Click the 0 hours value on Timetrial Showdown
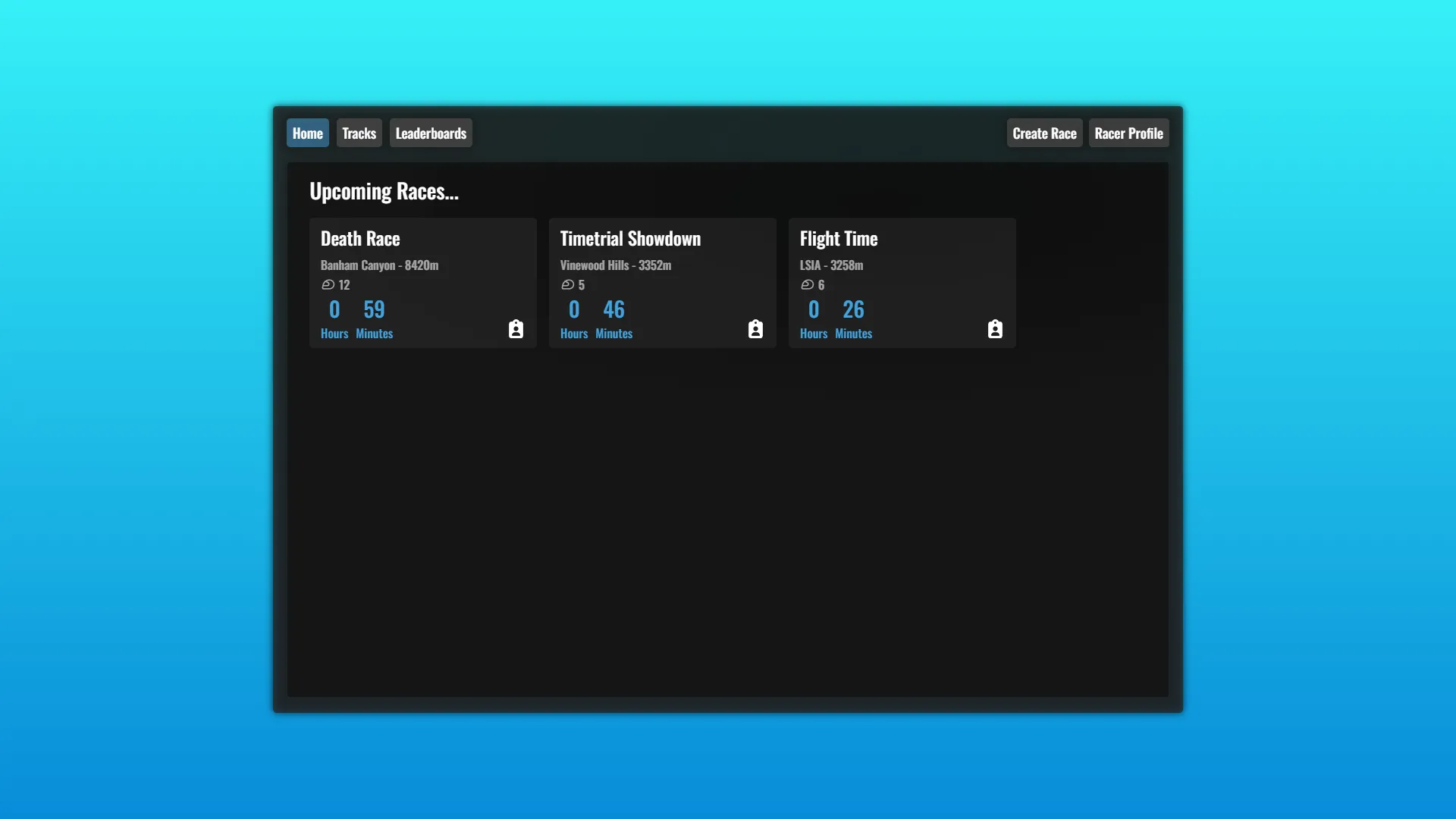 pyautogui.click(x=574, y=309)
